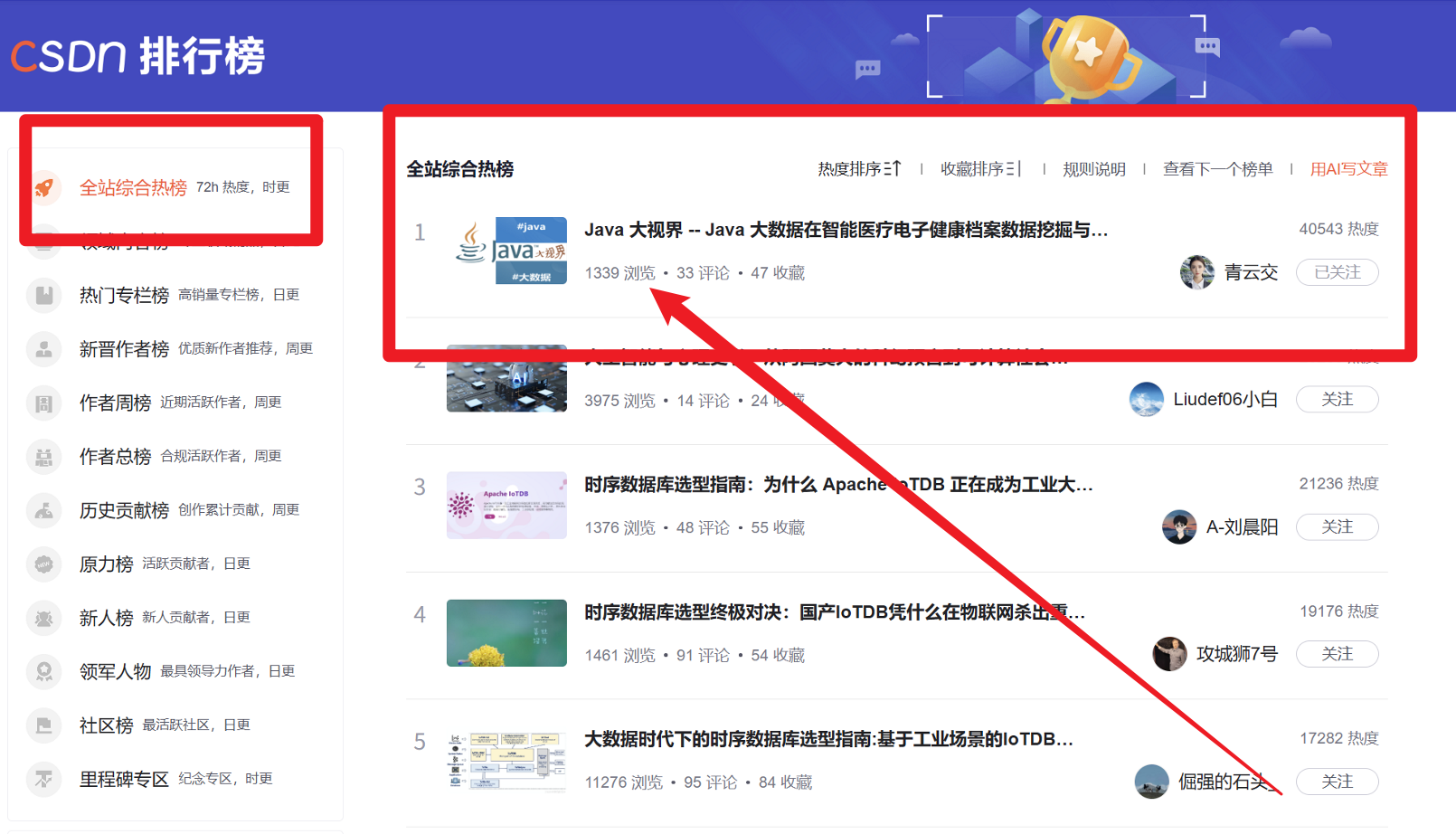
Task: Click the rocket icon for 全站综合热榜
Action: pos(44,187)
